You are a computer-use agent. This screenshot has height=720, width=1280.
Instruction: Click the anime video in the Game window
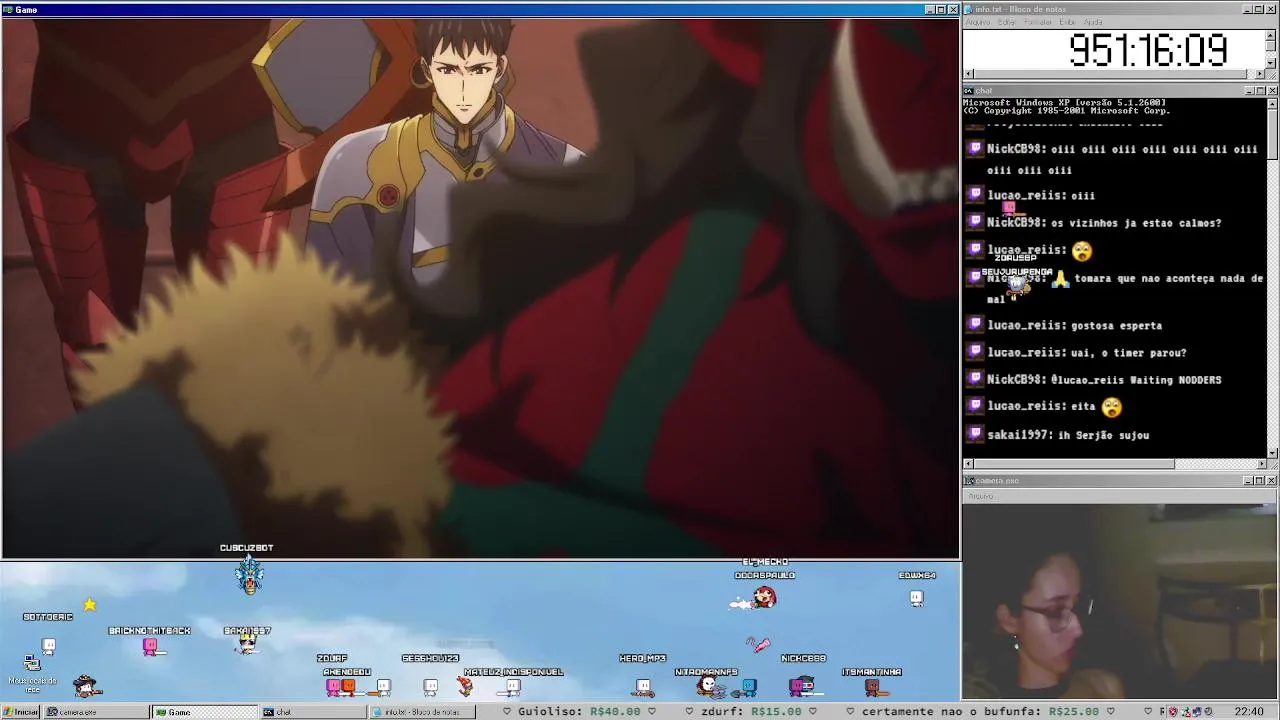tap(480, 288)
